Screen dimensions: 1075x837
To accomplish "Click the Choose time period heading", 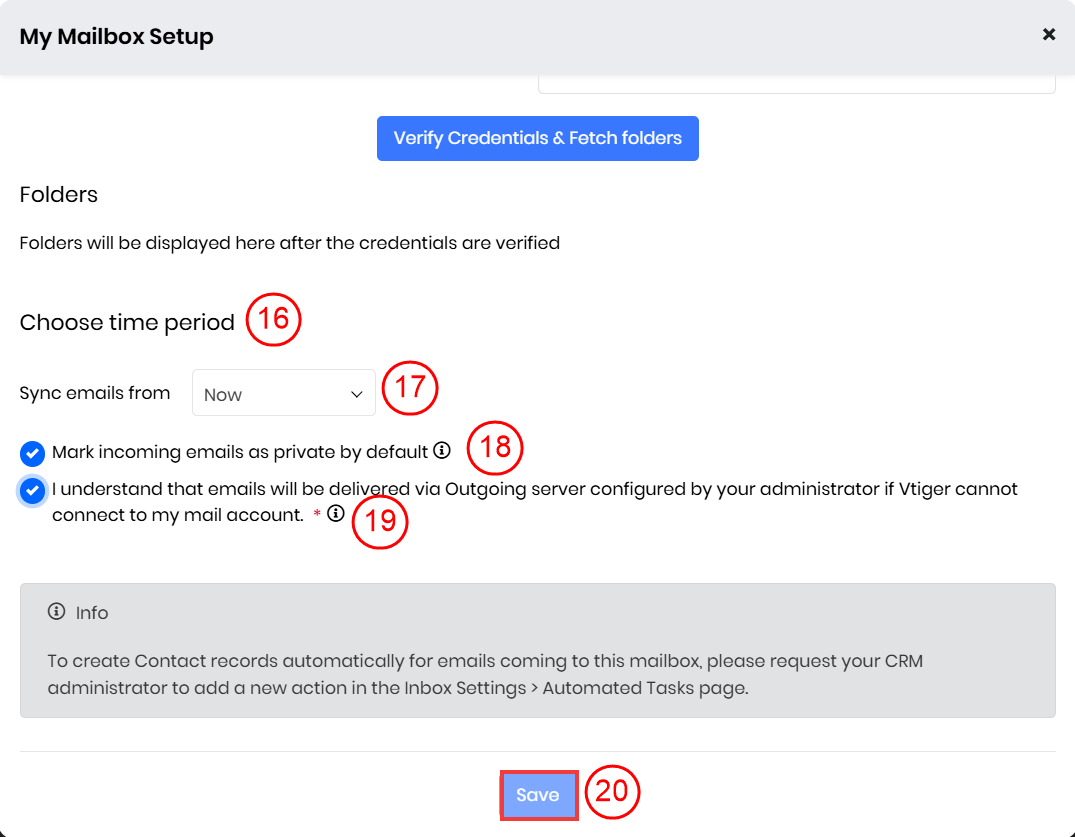I will click(127, 322).
